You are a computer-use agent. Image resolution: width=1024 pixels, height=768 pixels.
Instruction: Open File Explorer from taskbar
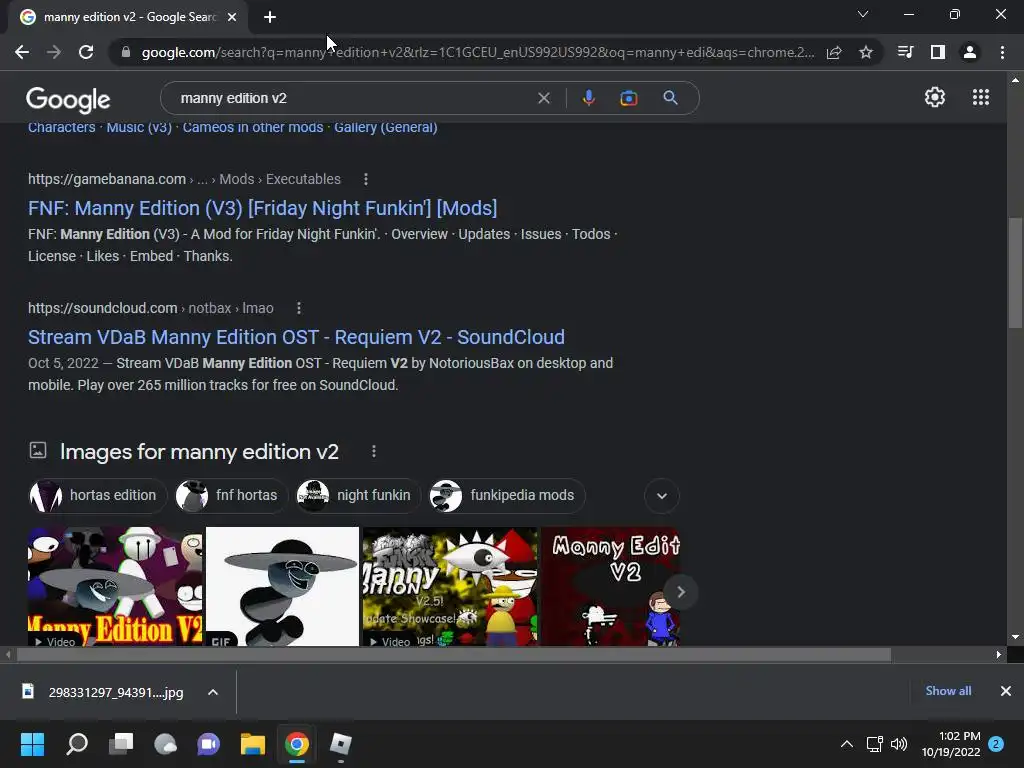pos(253,744)
